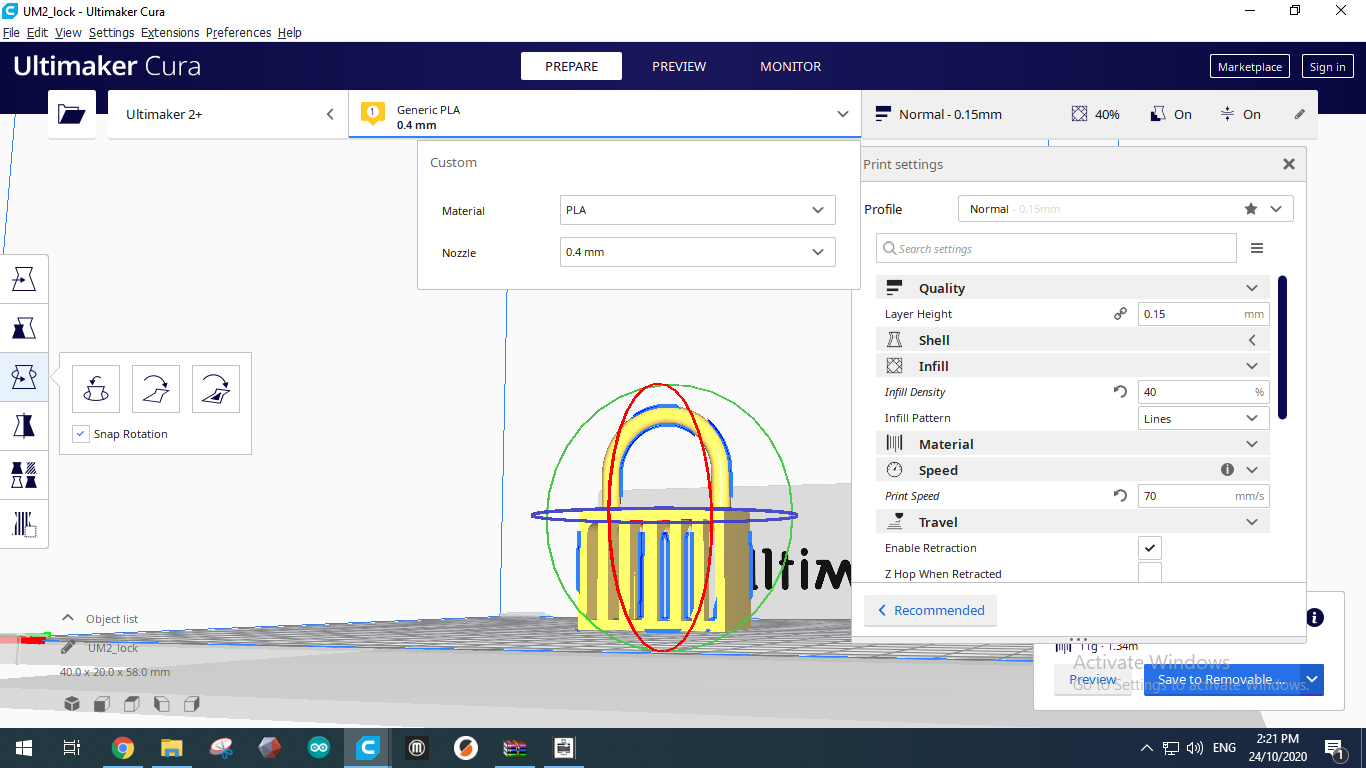Image resolution: width=1366 pixels, height=768 pixels.
Task: Click the Sign in button
Action: coord(1327,67)
